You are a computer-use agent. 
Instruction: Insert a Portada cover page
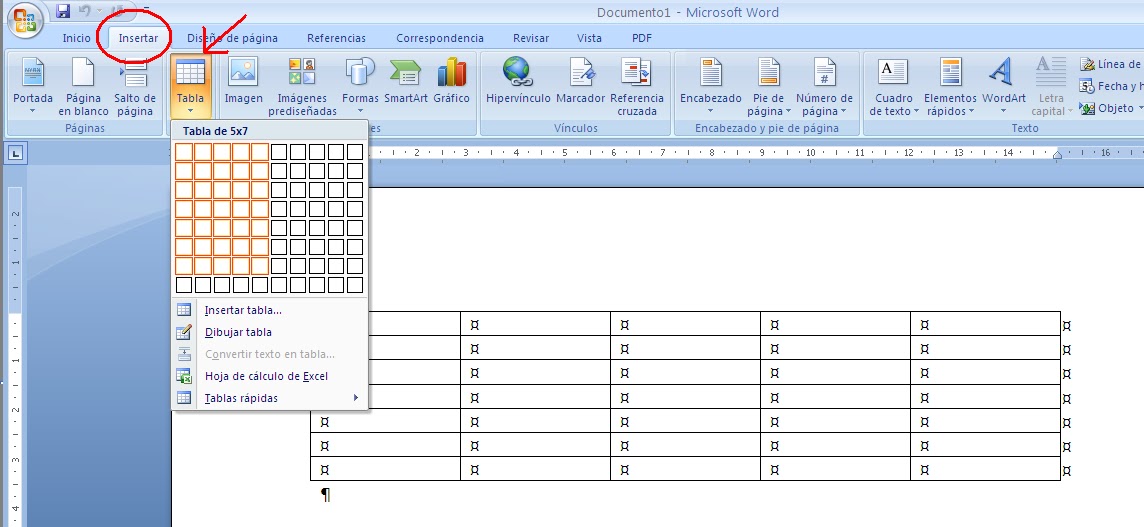[x=33, y=86]
